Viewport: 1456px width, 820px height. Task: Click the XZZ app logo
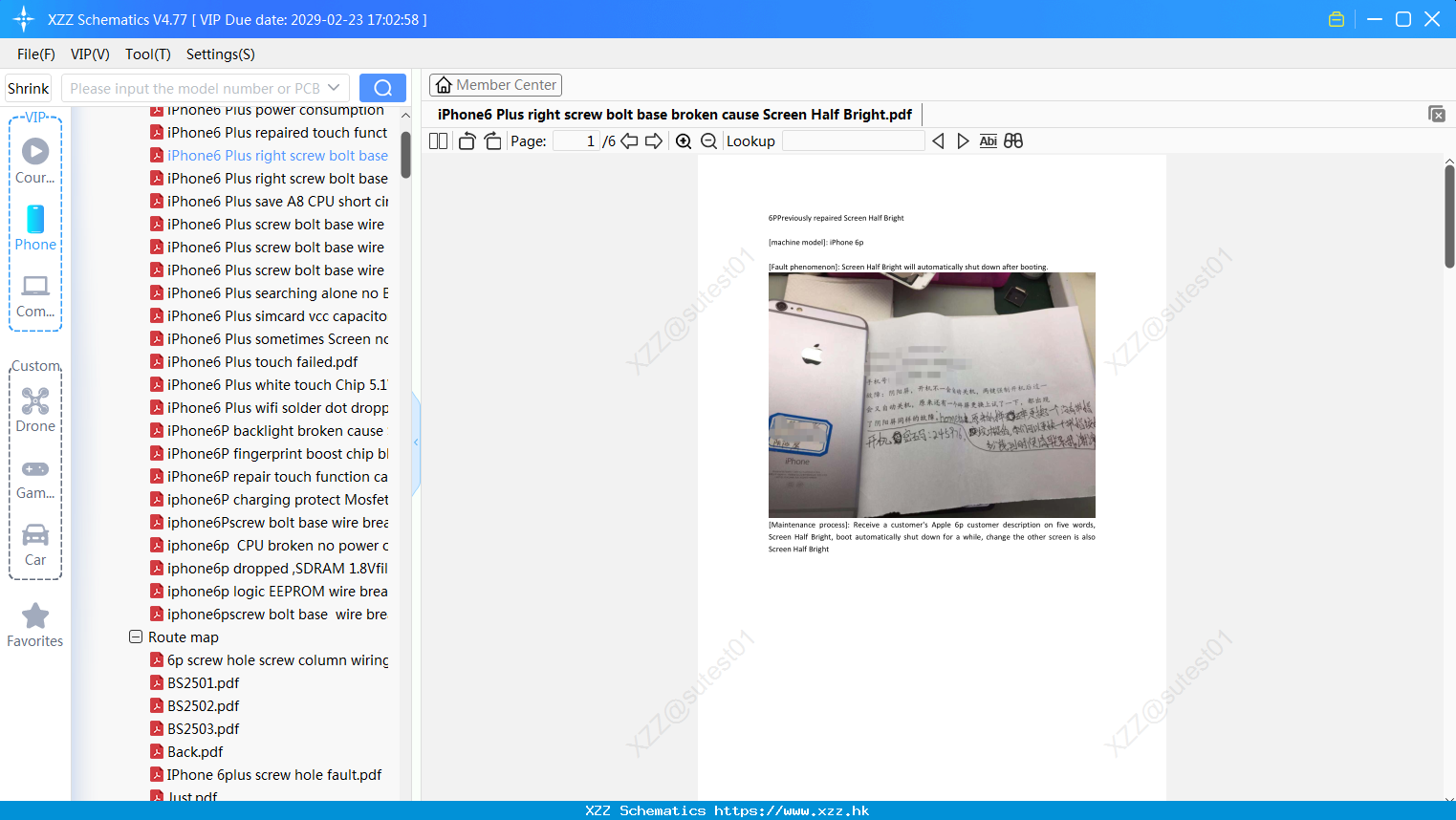coord(24,19)
